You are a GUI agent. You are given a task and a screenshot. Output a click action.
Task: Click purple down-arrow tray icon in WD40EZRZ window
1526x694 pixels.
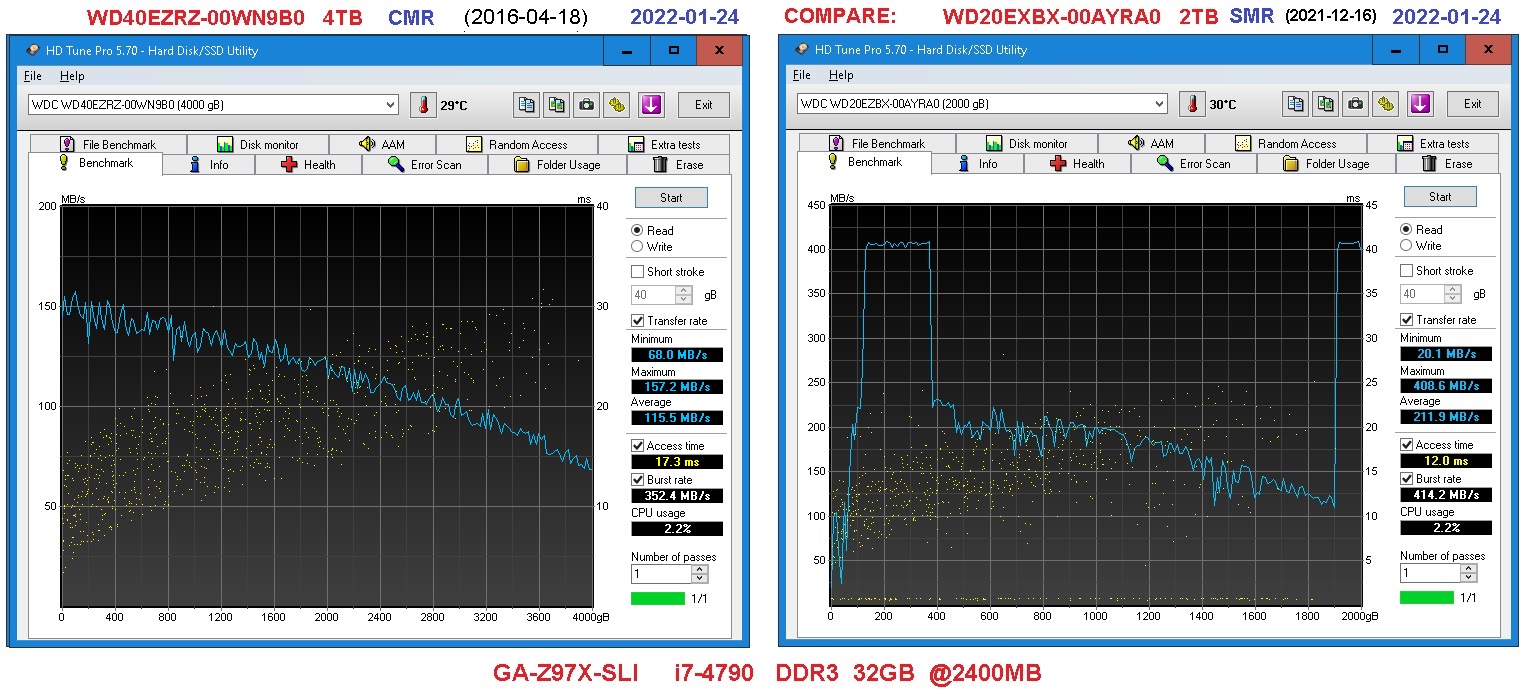point(652,105)
